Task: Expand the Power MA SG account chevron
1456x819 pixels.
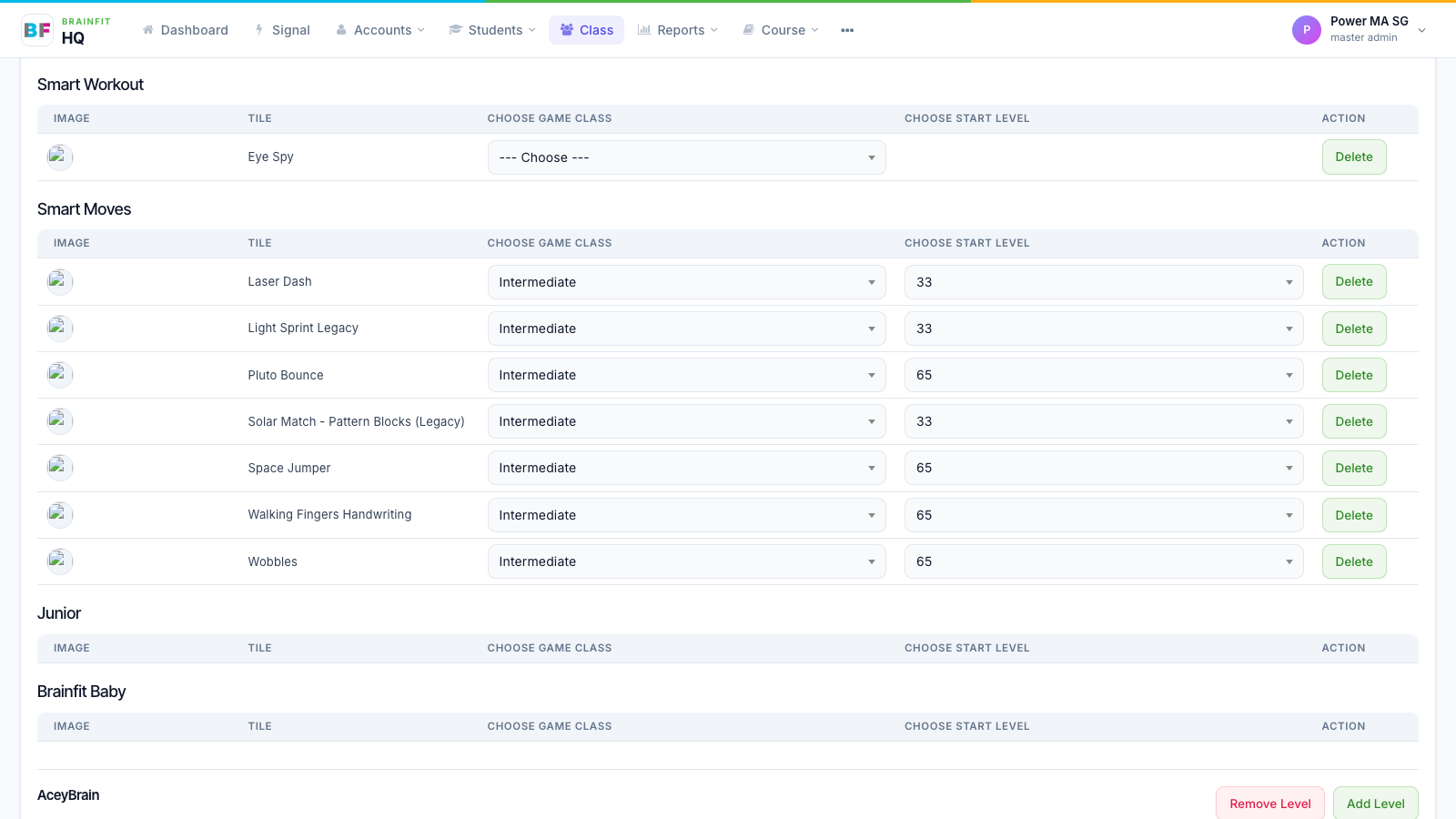Action: coord(1422,30)
